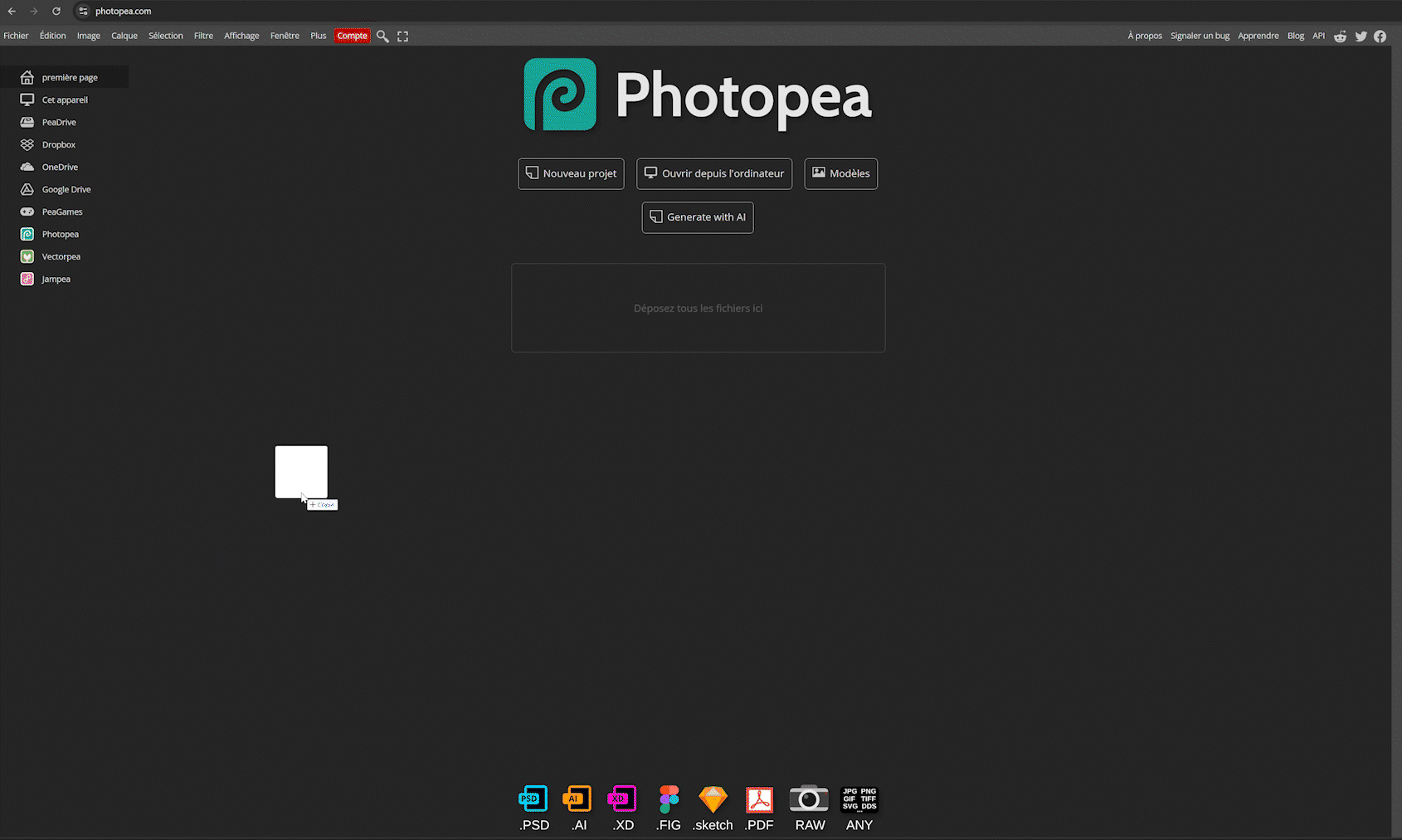Viewport: 1402px width, 840px height.
Task: Open the Twitter icon link
Action: (1361, 36)
